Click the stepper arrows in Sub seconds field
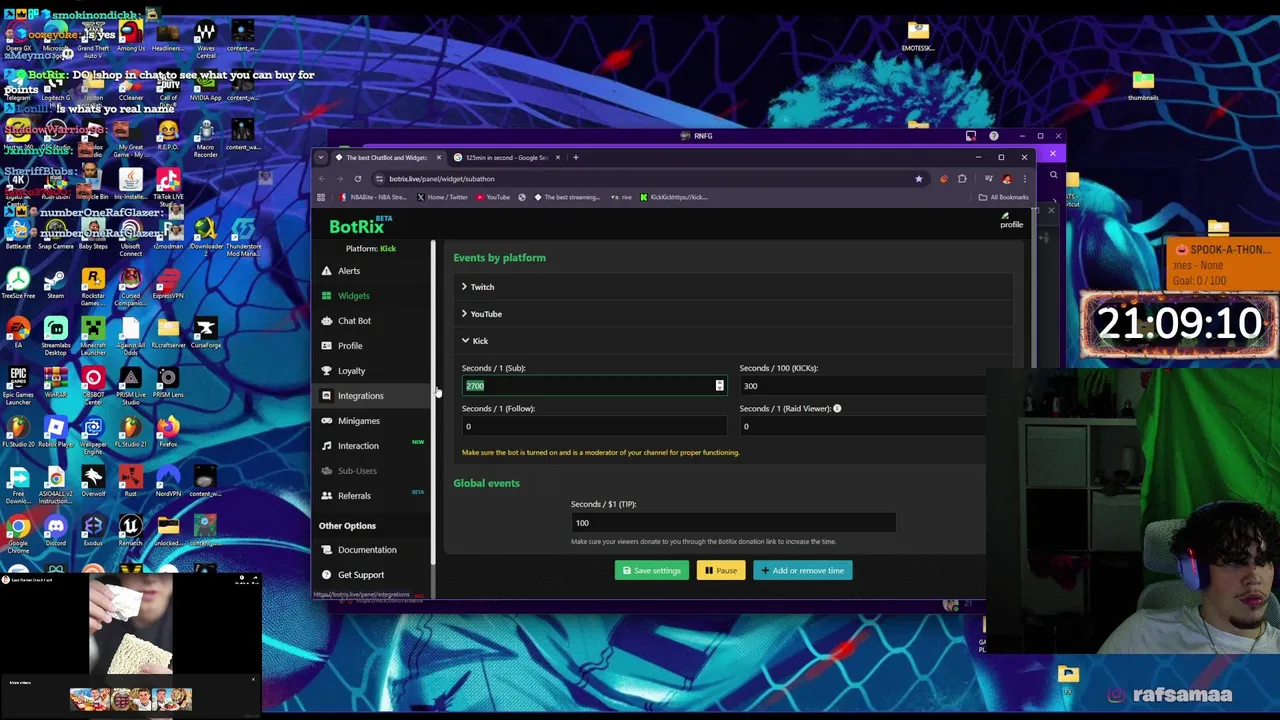Viewport: 1280px width, 720px height. coord(719,386)
